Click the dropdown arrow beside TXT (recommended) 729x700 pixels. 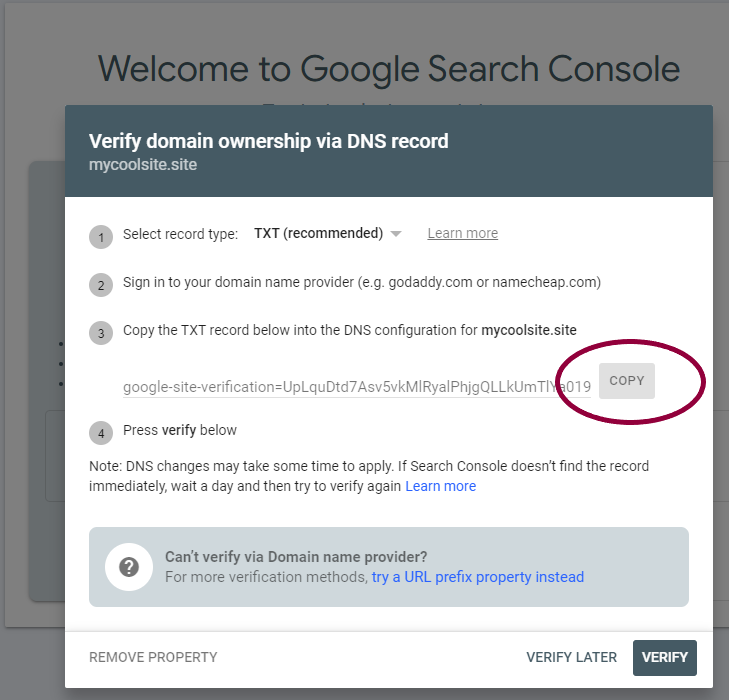coord(396,234)
